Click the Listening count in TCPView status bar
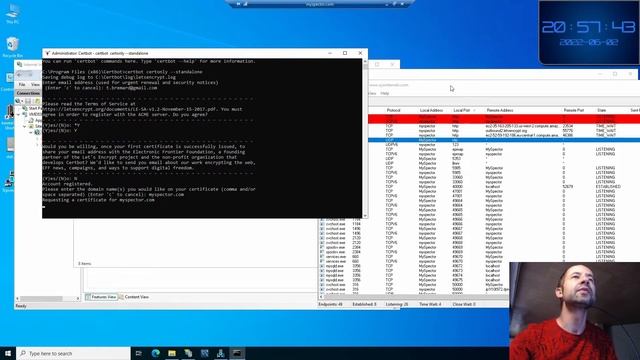 tap(397, 304)
